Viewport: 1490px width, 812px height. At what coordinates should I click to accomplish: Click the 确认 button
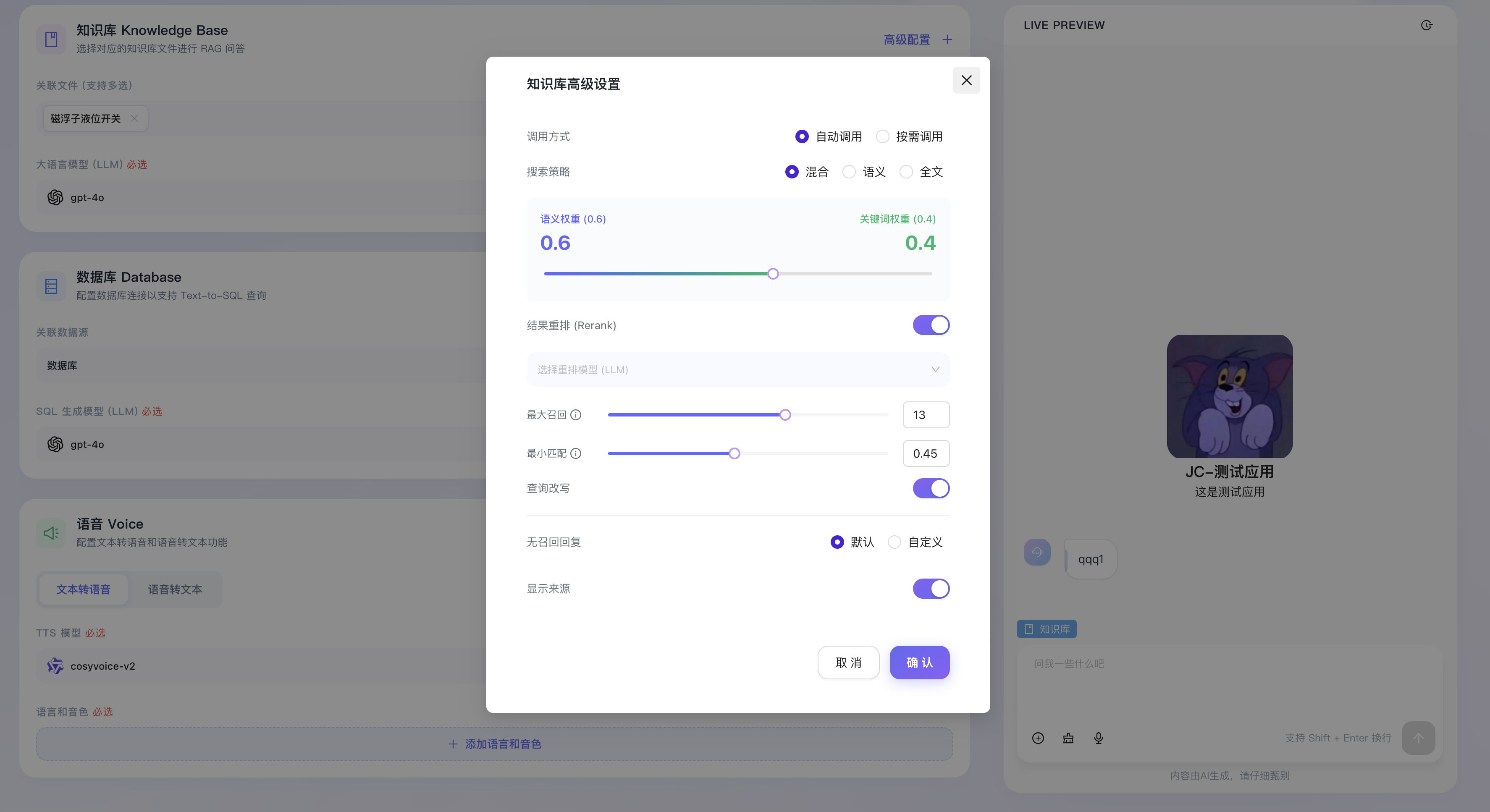(x=919, y=663)
